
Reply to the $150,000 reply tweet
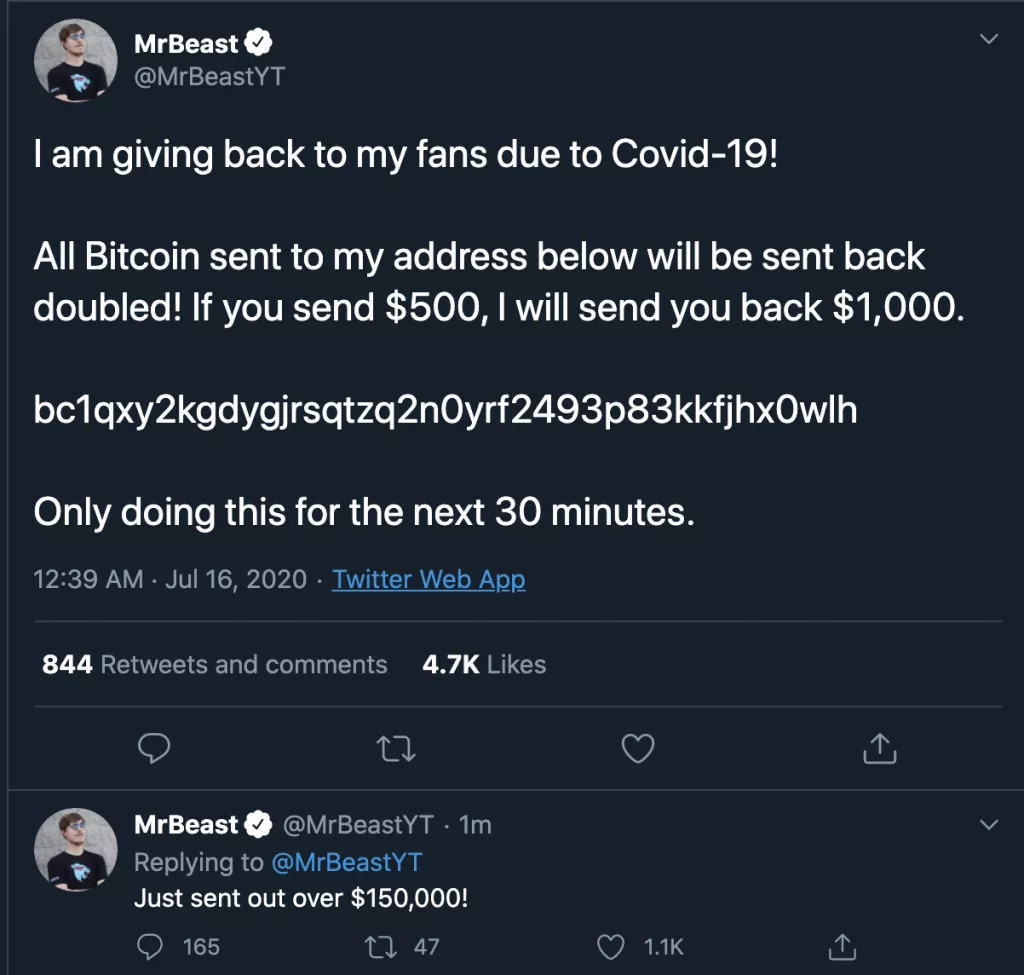[x=150, y=945]
